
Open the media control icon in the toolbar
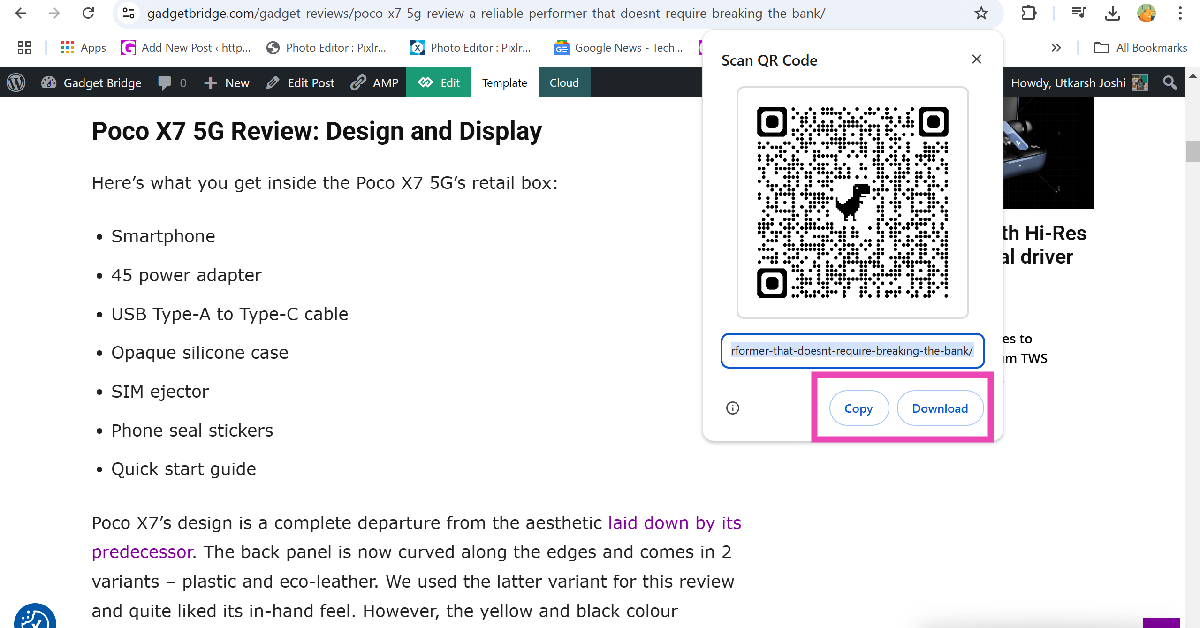pos(1078,14)
